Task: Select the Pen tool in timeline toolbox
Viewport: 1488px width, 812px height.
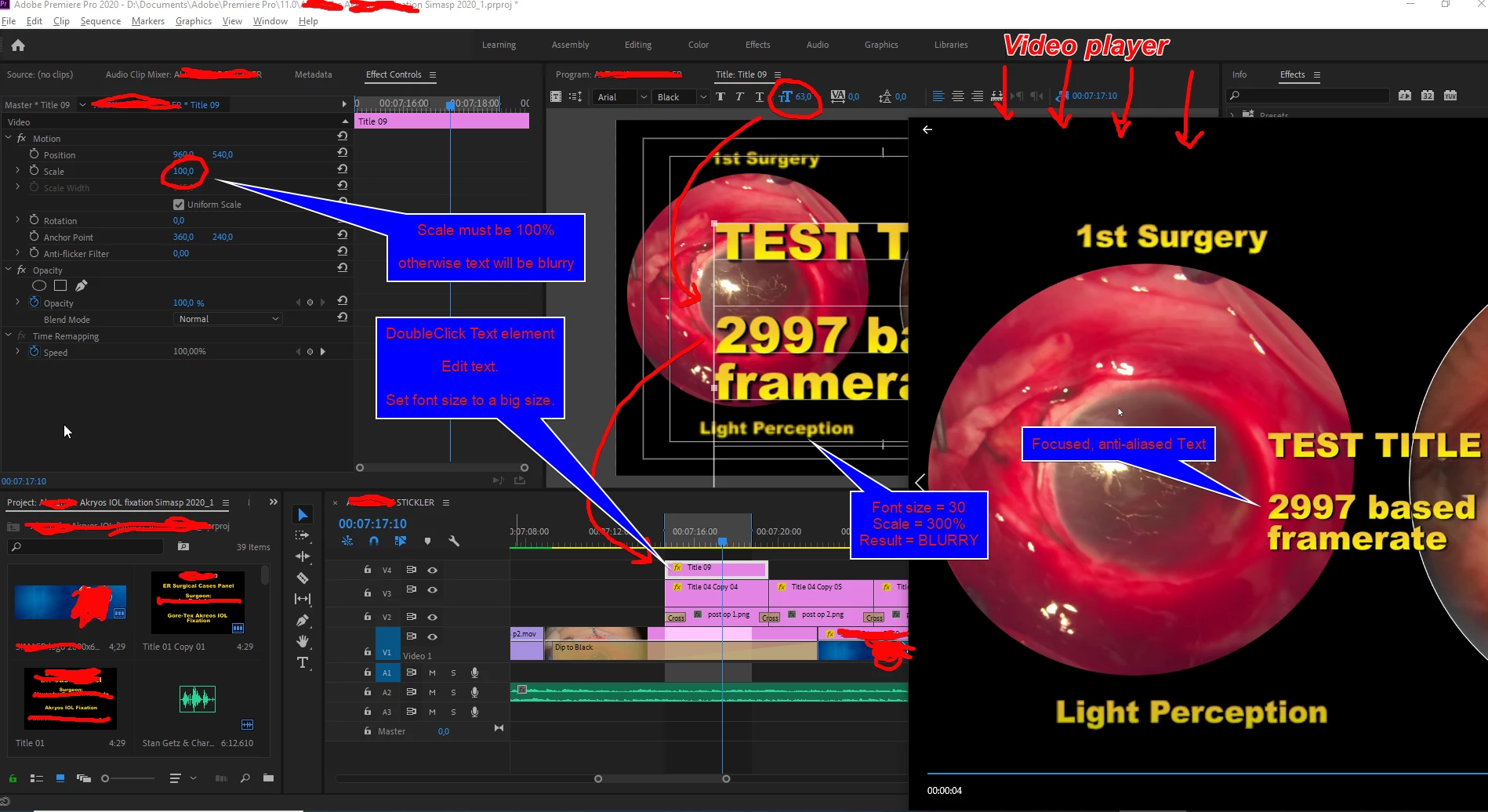Action: (x=303, y=620)
